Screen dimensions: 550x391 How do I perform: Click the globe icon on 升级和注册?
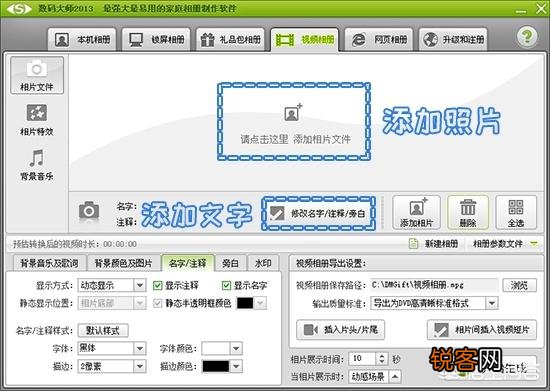pyautogui.click(x=430, y=40)
